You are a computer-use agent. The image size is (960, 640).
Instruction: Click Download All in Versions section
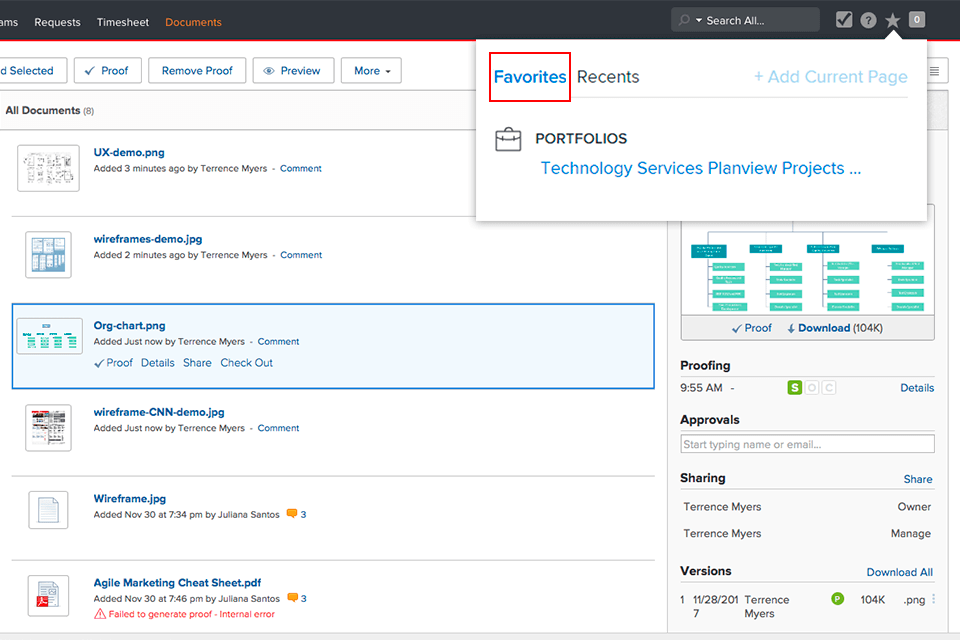coord(899,572)
